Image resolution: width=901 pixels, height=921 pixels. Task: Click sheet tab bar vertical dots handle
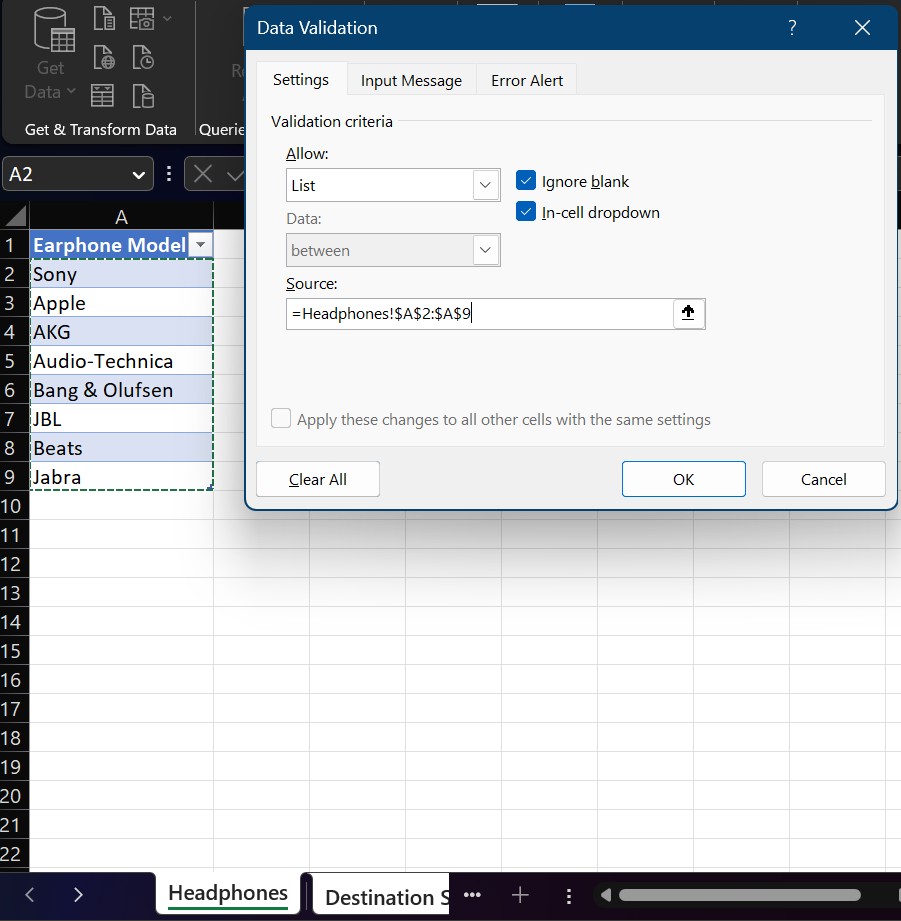(569, 895)
